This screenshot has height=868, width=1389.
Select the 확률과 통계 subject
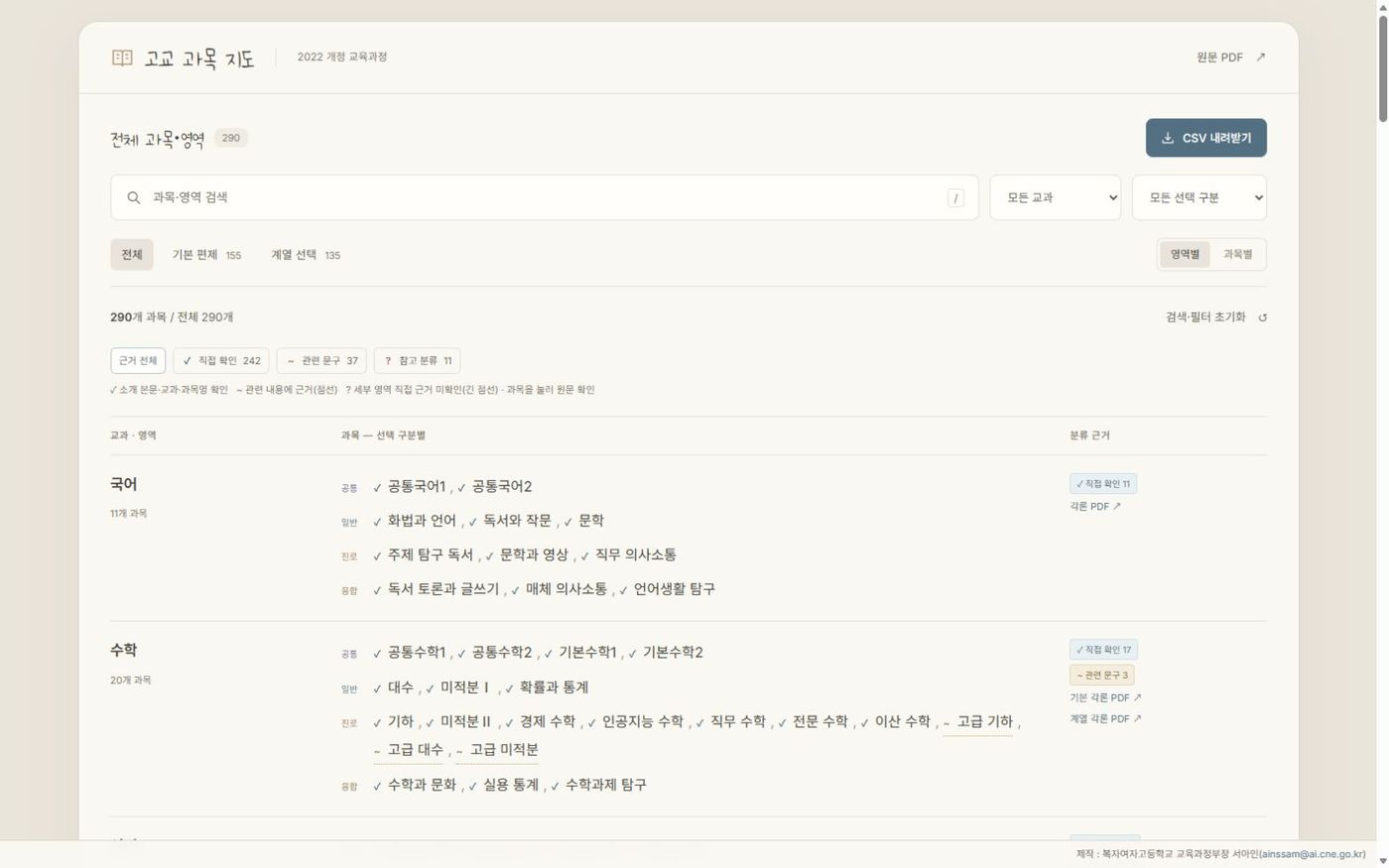554,687
